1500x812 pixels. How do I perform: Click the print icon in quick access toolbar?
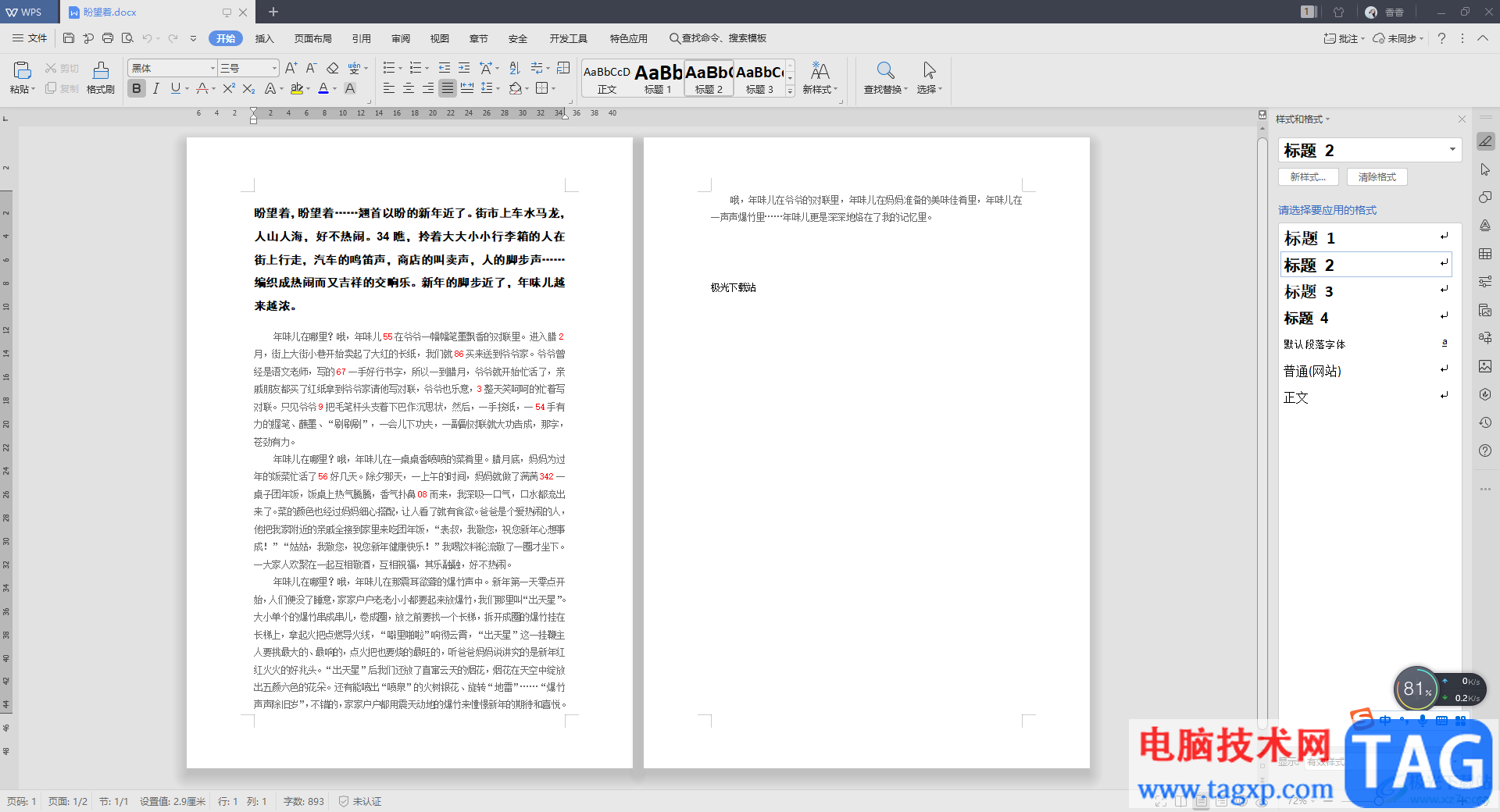(x=108, y=38)
